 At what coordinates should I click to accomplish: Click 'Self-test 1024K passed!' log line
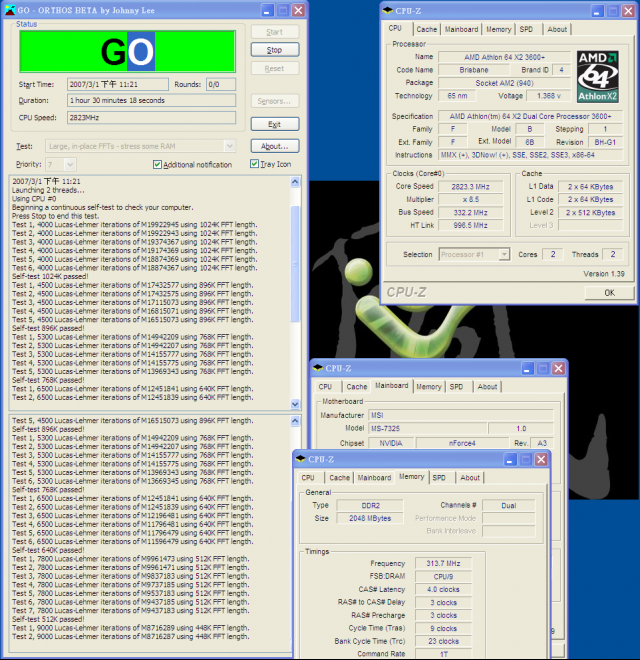point(50,277)
